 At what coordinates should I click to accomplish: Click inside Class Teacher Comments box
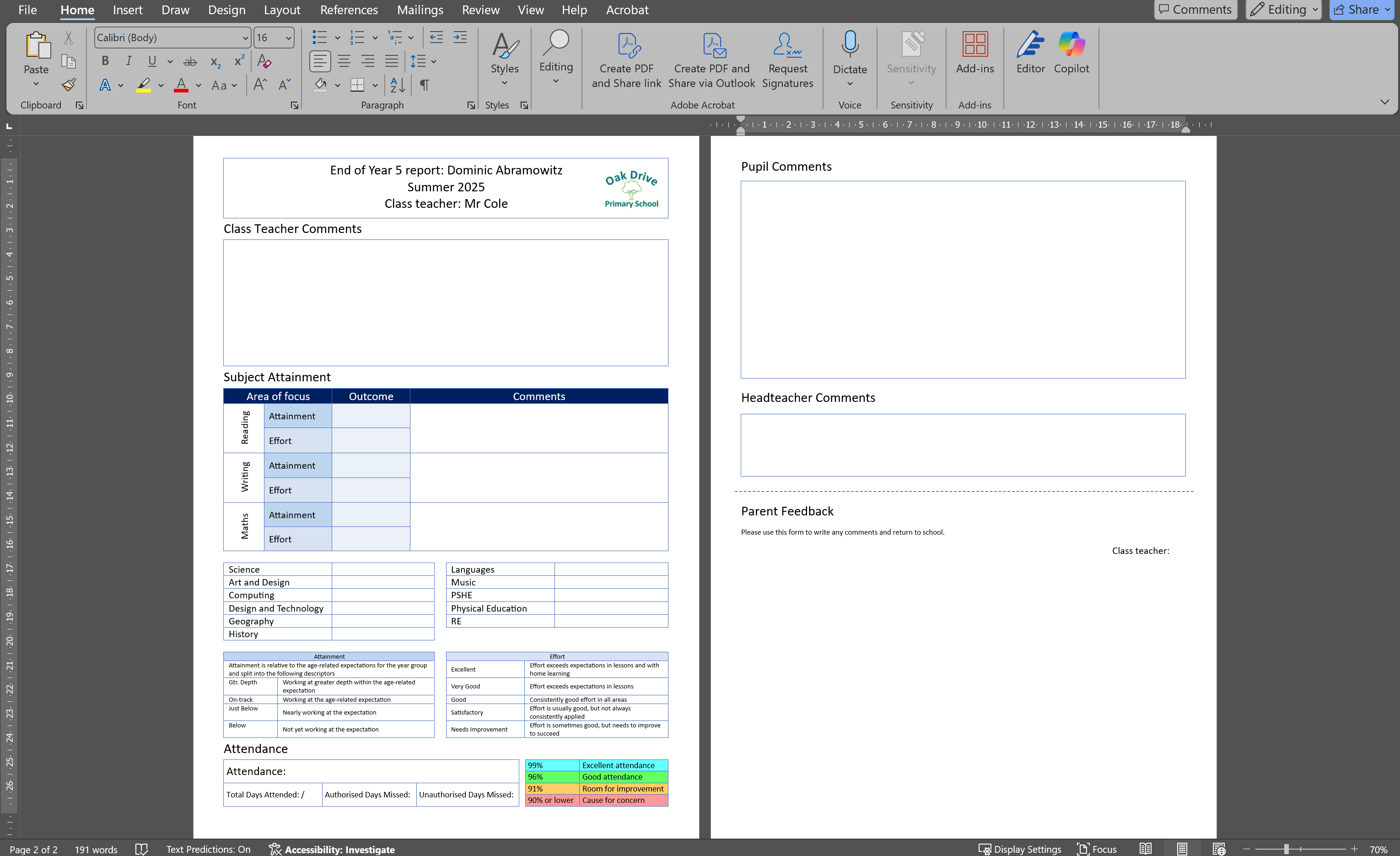(446, 303)
